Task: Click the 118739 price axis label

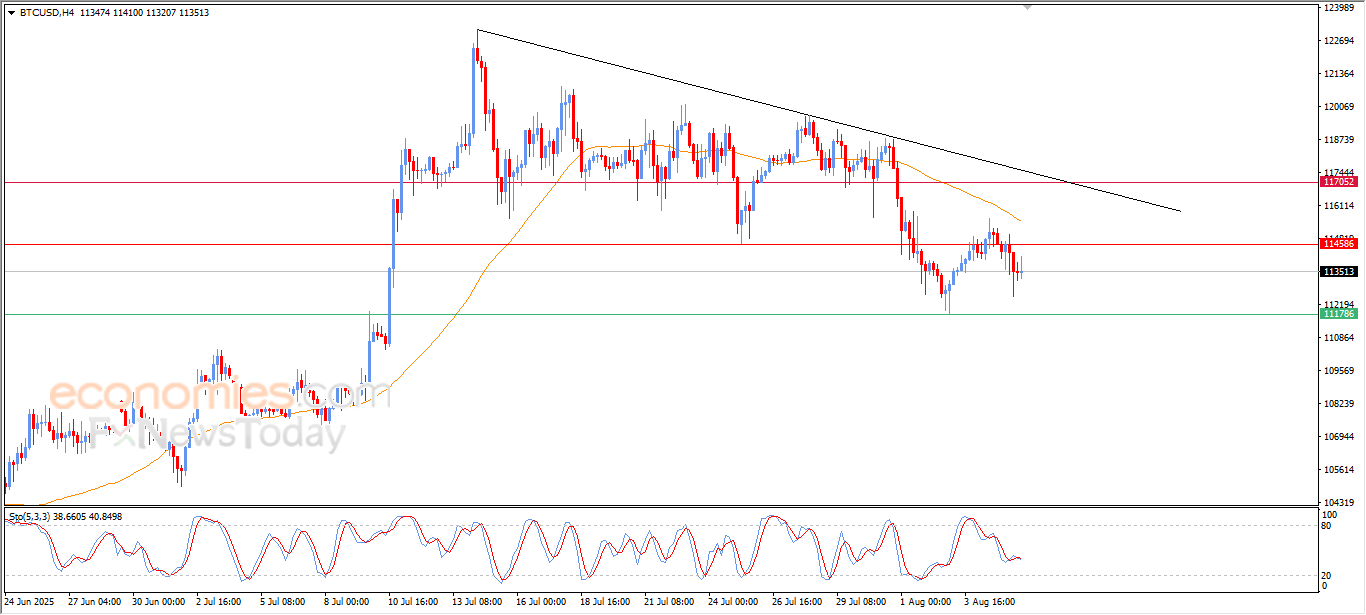Action: (x=1338, y=140)
